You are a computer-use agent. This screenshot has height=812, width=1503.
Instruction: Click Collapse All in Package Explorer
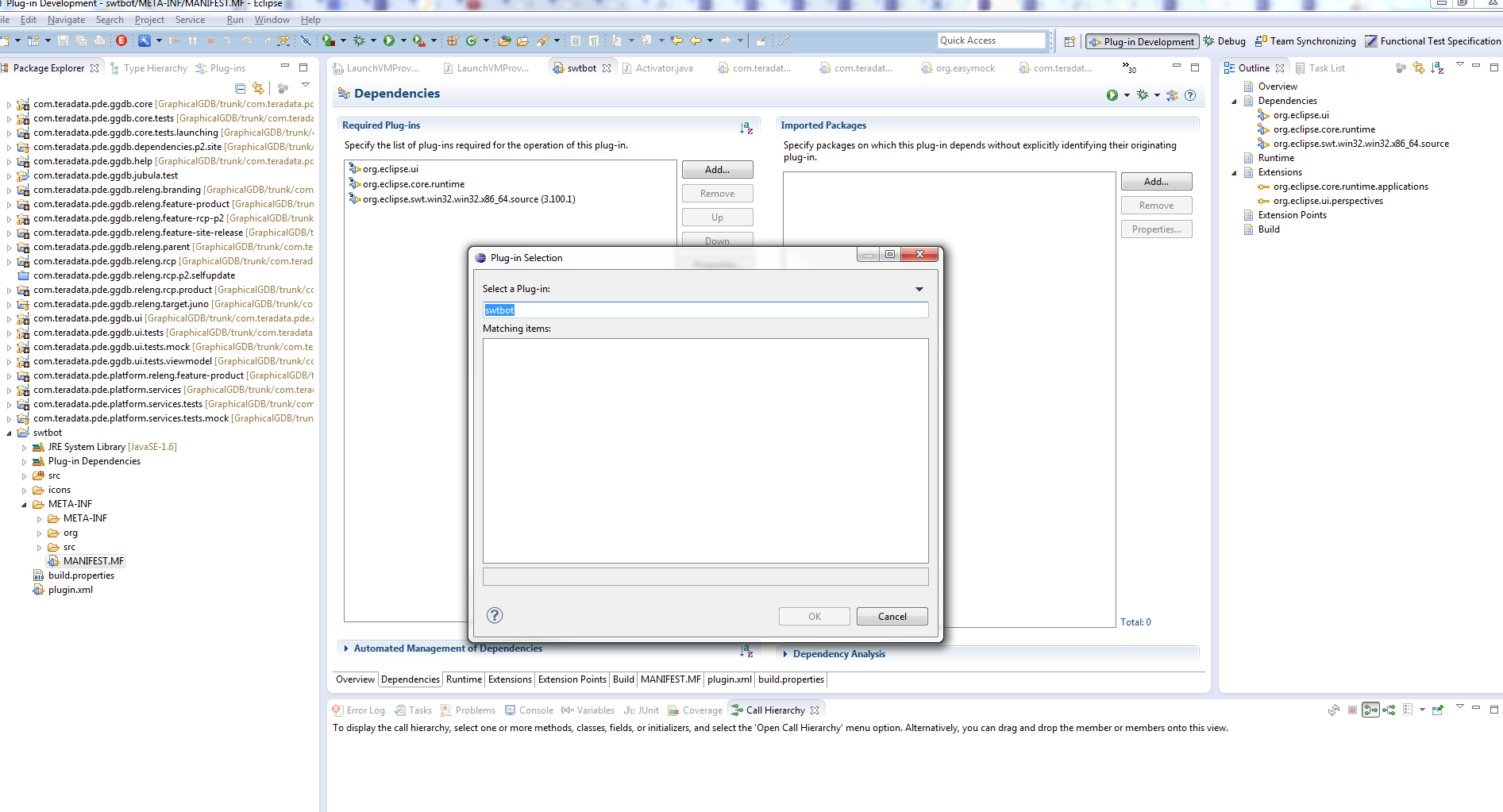tap(240, 88)
